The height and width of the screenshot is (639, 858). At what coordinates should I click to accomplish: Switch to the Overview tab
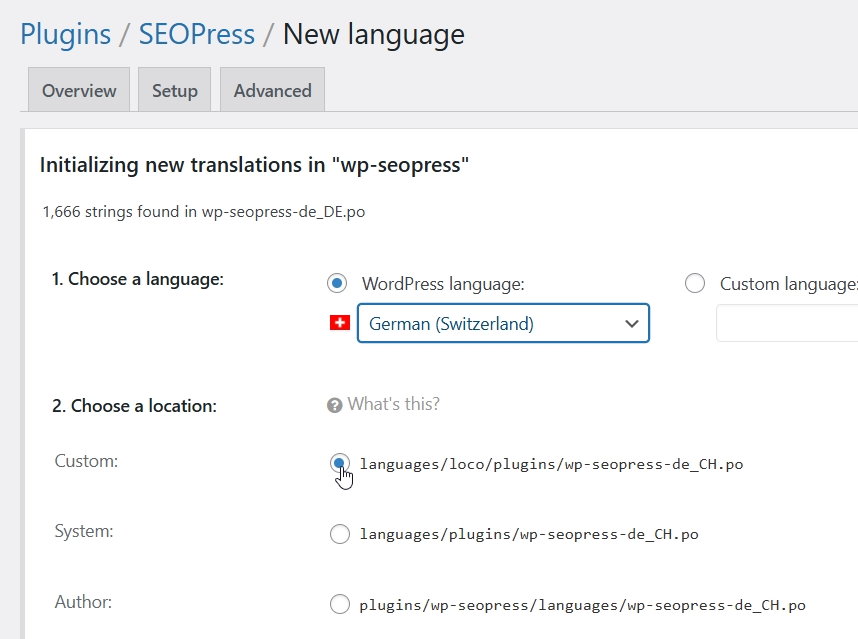[79, 90]
